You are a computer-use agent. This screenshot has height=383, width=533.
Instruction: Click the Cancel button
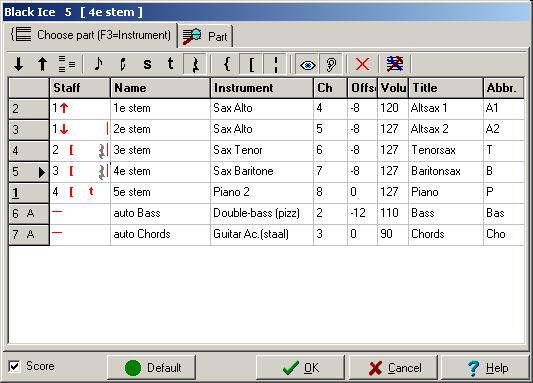click(x=393, y=367)
